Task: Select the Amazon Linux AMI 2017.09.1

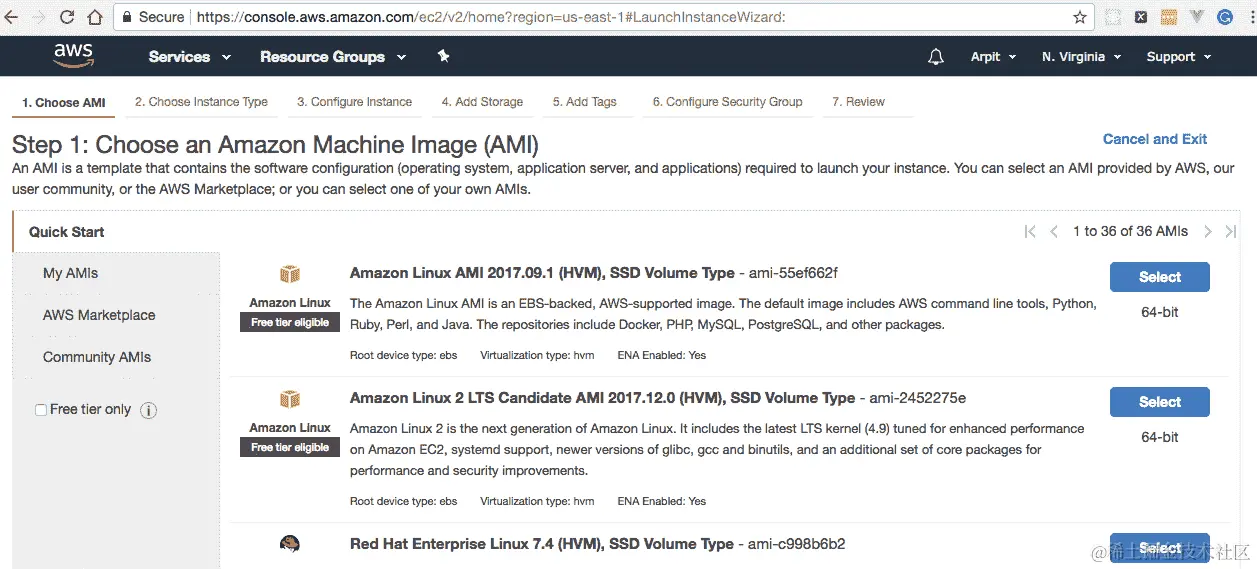Action: [1159, 277]
